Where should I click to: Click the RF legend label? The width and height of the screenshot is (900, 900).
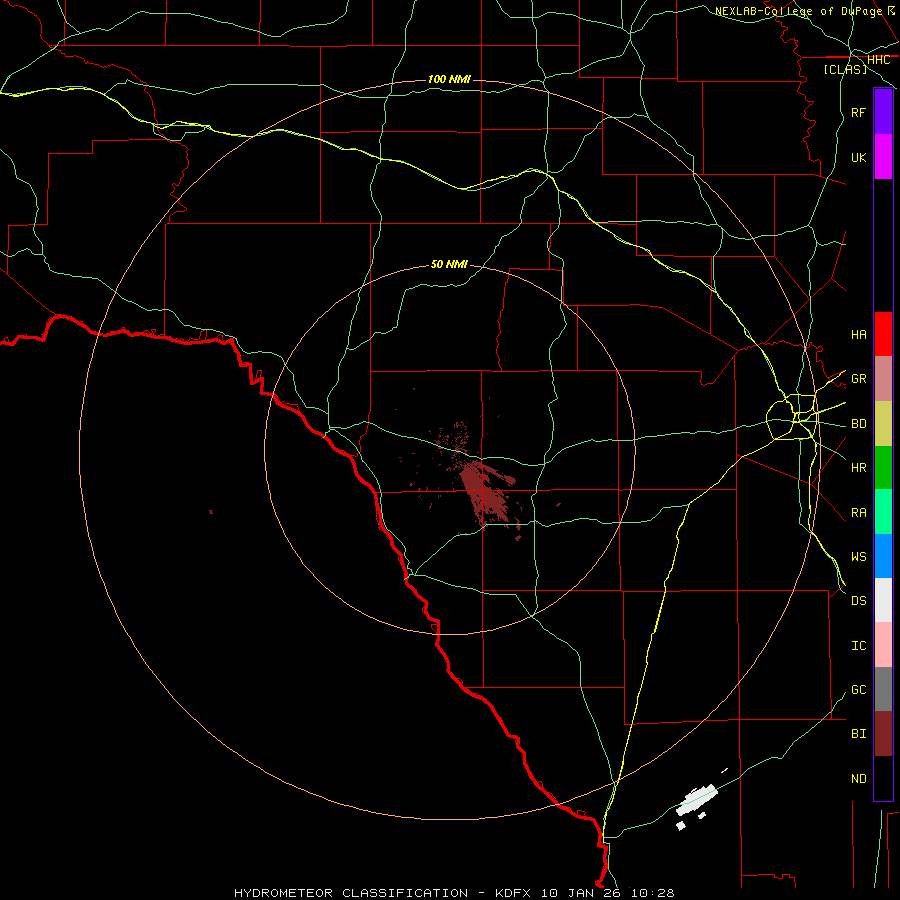(858, 112)
